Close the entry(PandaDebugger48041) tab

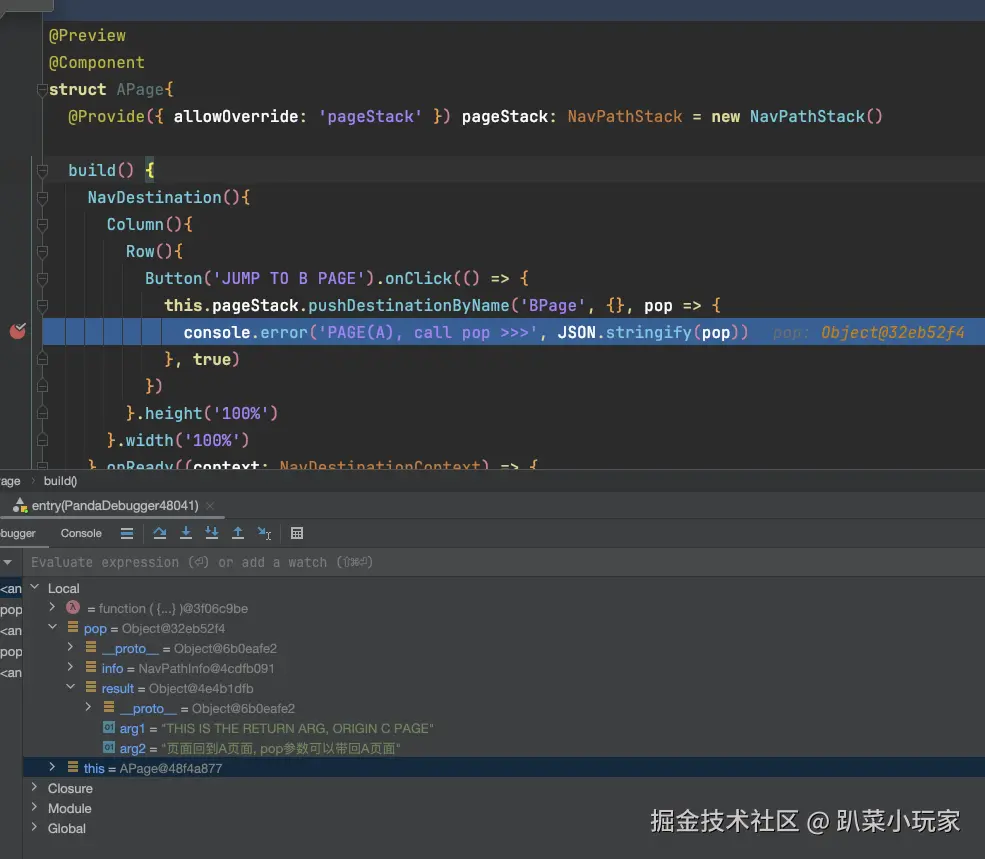click(x=208, y=505)
